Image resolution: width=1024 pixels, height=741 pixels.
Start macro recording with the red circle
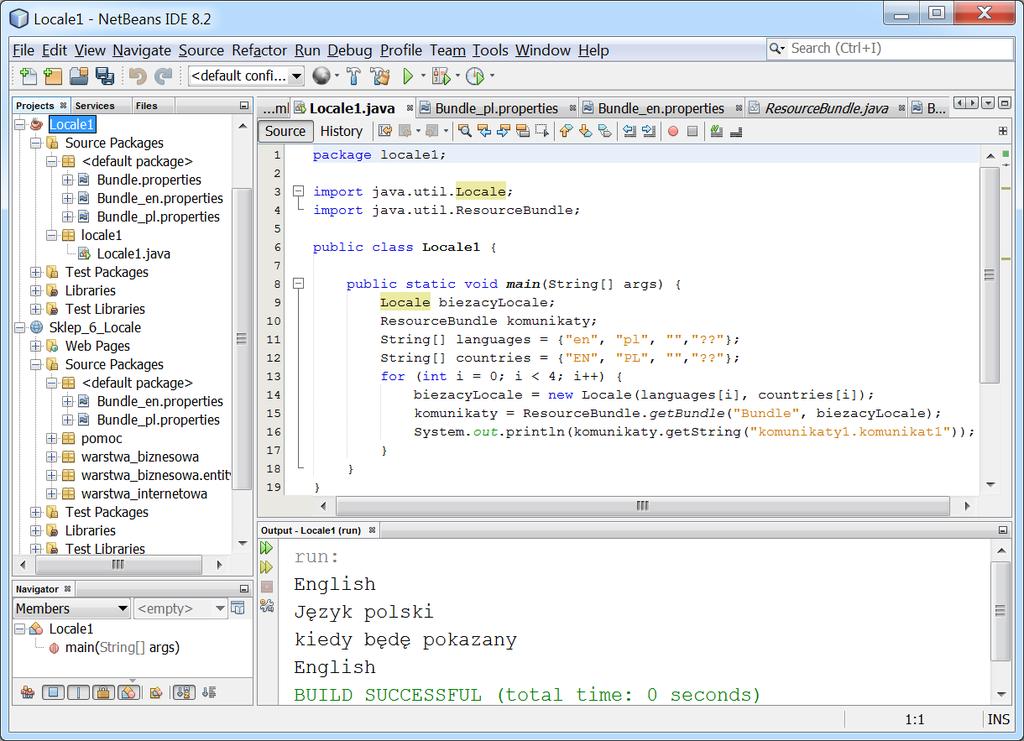(673, 131)
